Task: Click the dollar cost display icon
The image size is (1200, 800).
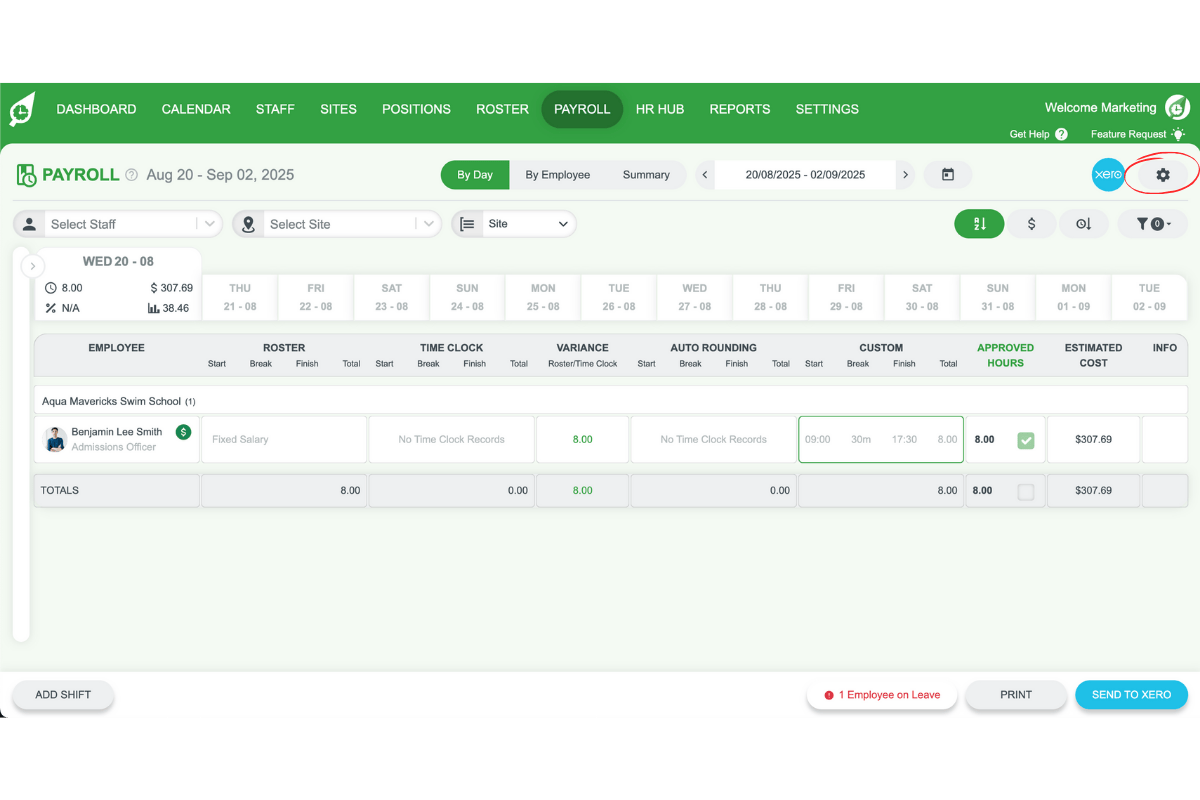Action: click(x=1031, y=223)
